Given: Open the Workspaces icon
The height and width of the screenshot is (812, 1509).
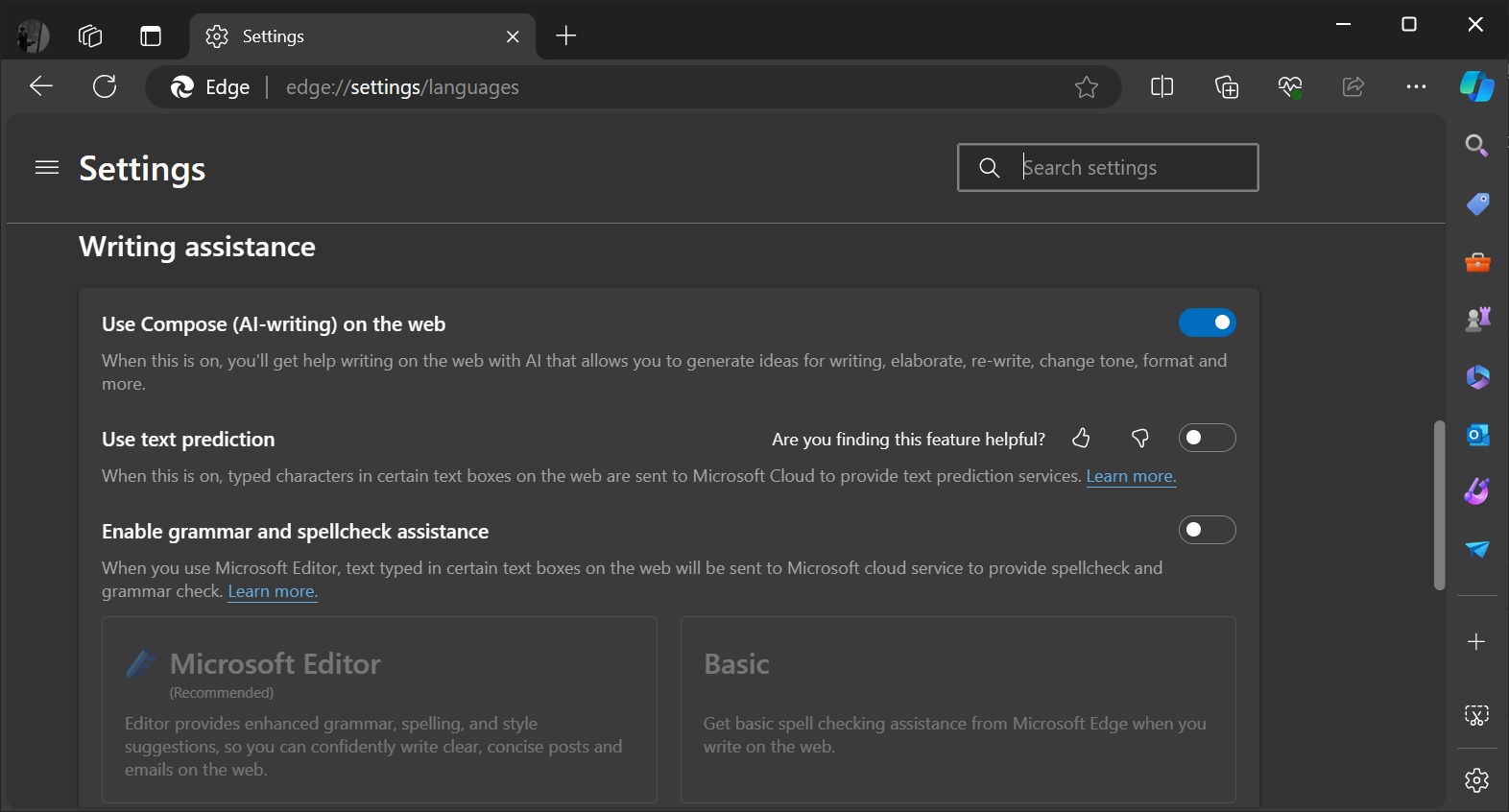Looking at the screenshot, I should coord(90,36).
